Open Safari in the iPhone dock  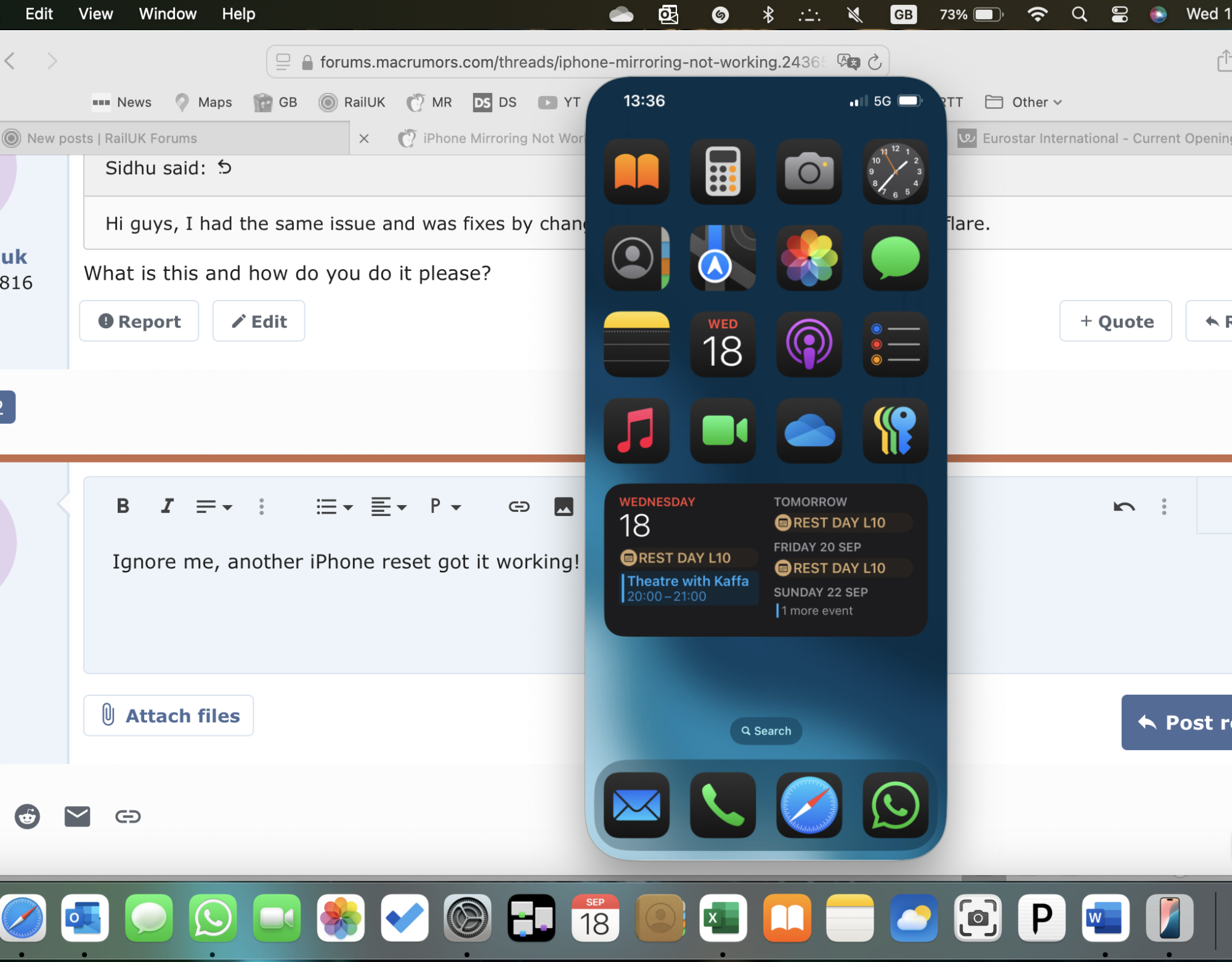(x=809, y=805)
